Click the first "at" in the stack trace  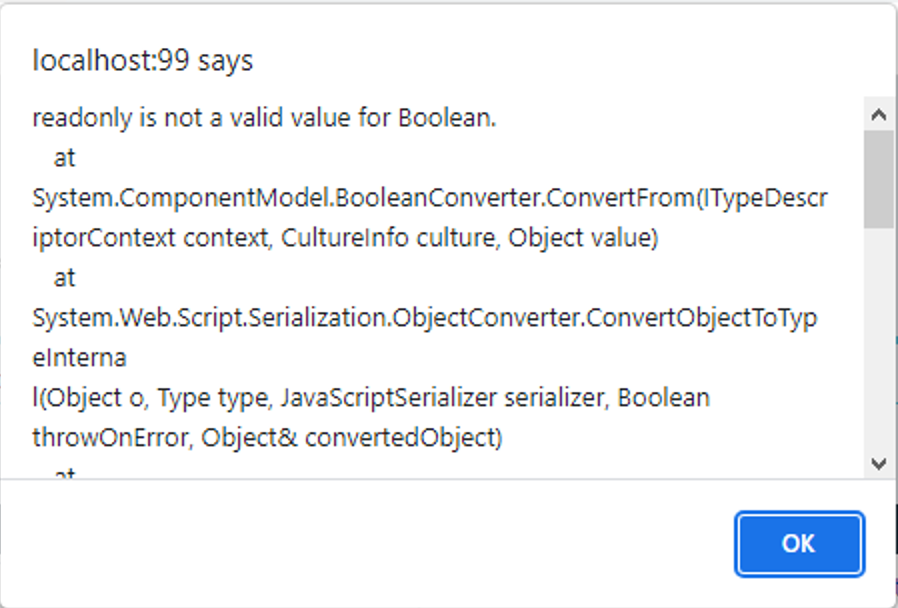[65, 158]
